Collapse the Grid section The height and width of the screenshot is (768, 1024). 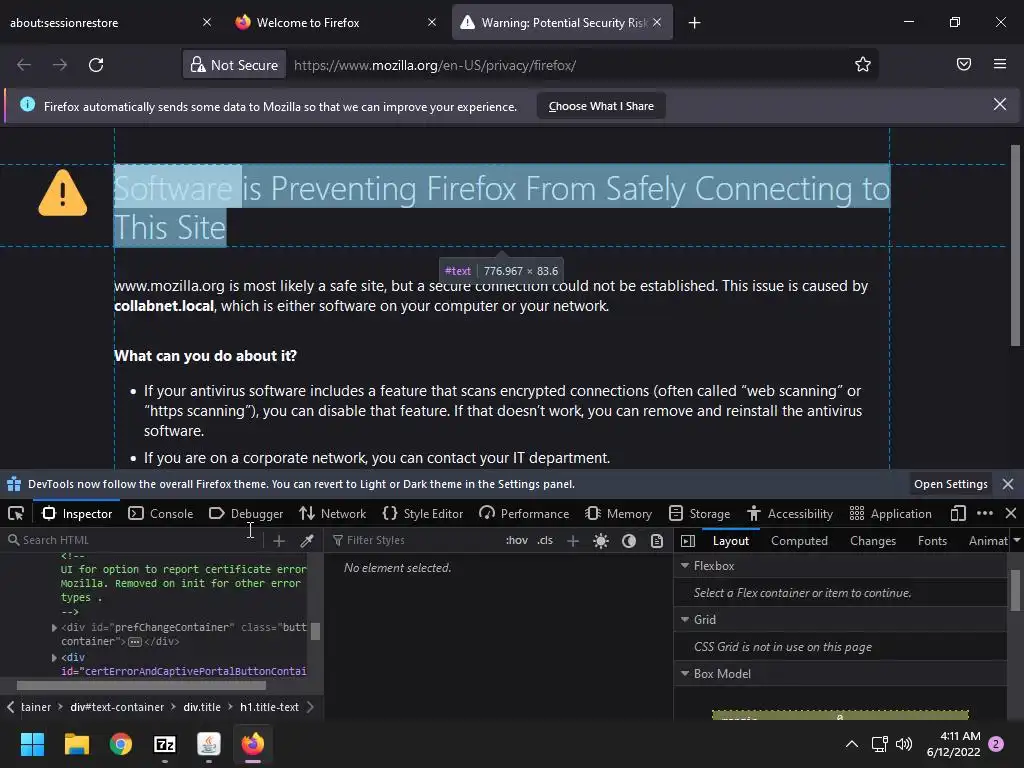pyautogui.click(x=685, y=619)
